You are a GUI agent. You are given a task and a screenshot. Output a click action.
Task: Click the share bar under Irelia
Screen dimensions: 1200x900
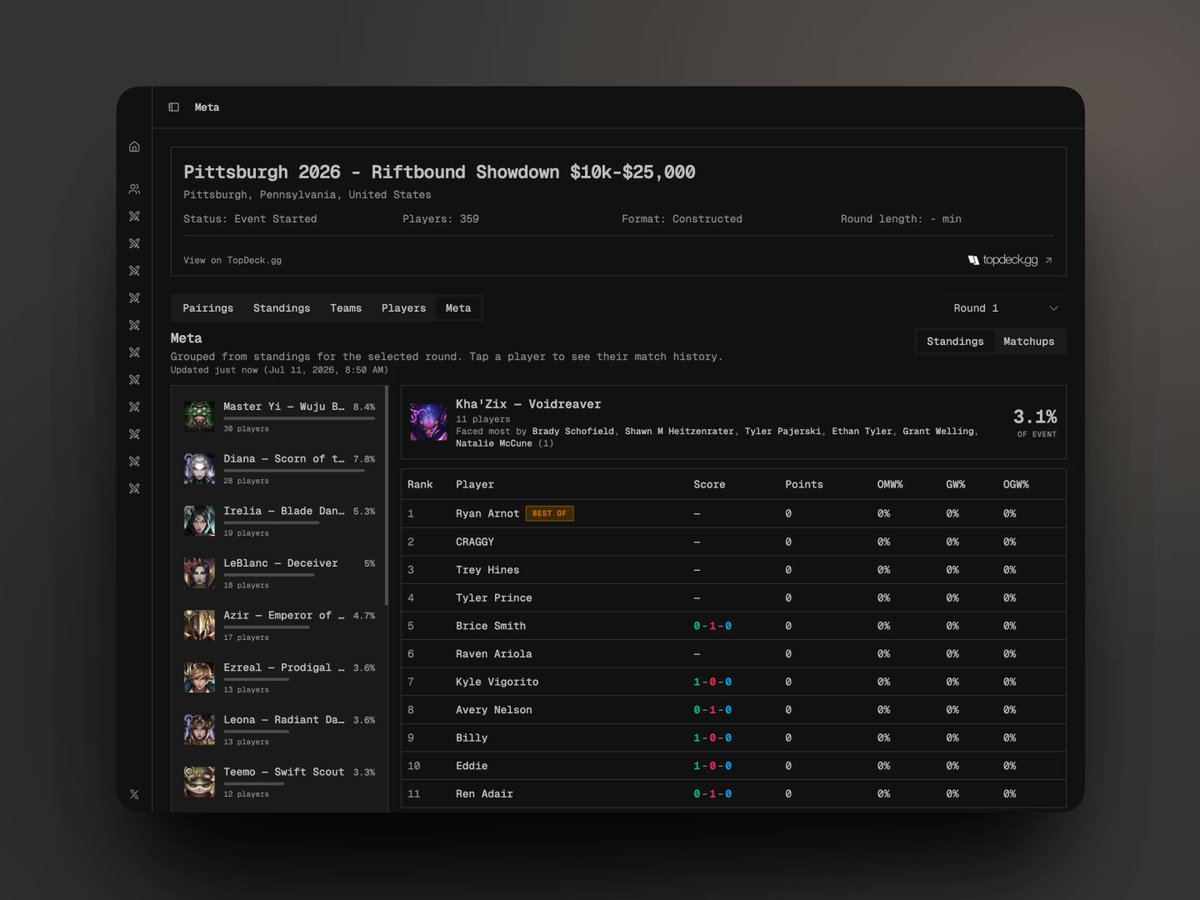[271, 522]
